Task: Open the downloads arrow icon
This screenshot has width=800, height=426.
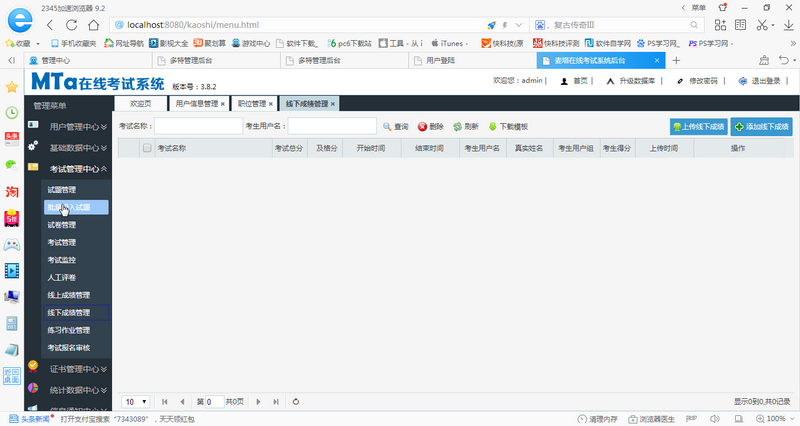Action: click(x=788, y=25)
